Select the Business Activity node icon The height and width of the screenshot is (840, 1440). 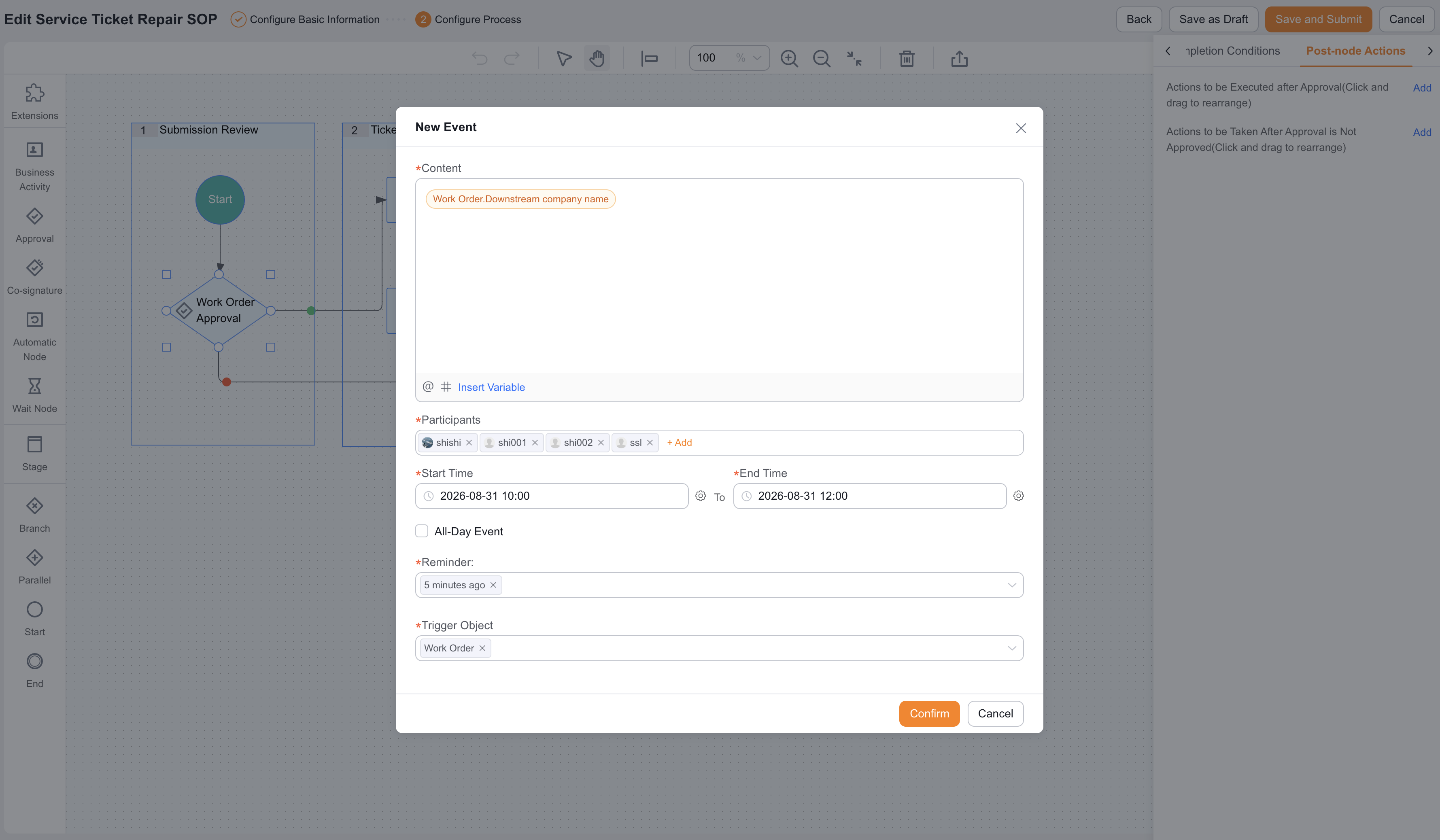coord(34,150)
